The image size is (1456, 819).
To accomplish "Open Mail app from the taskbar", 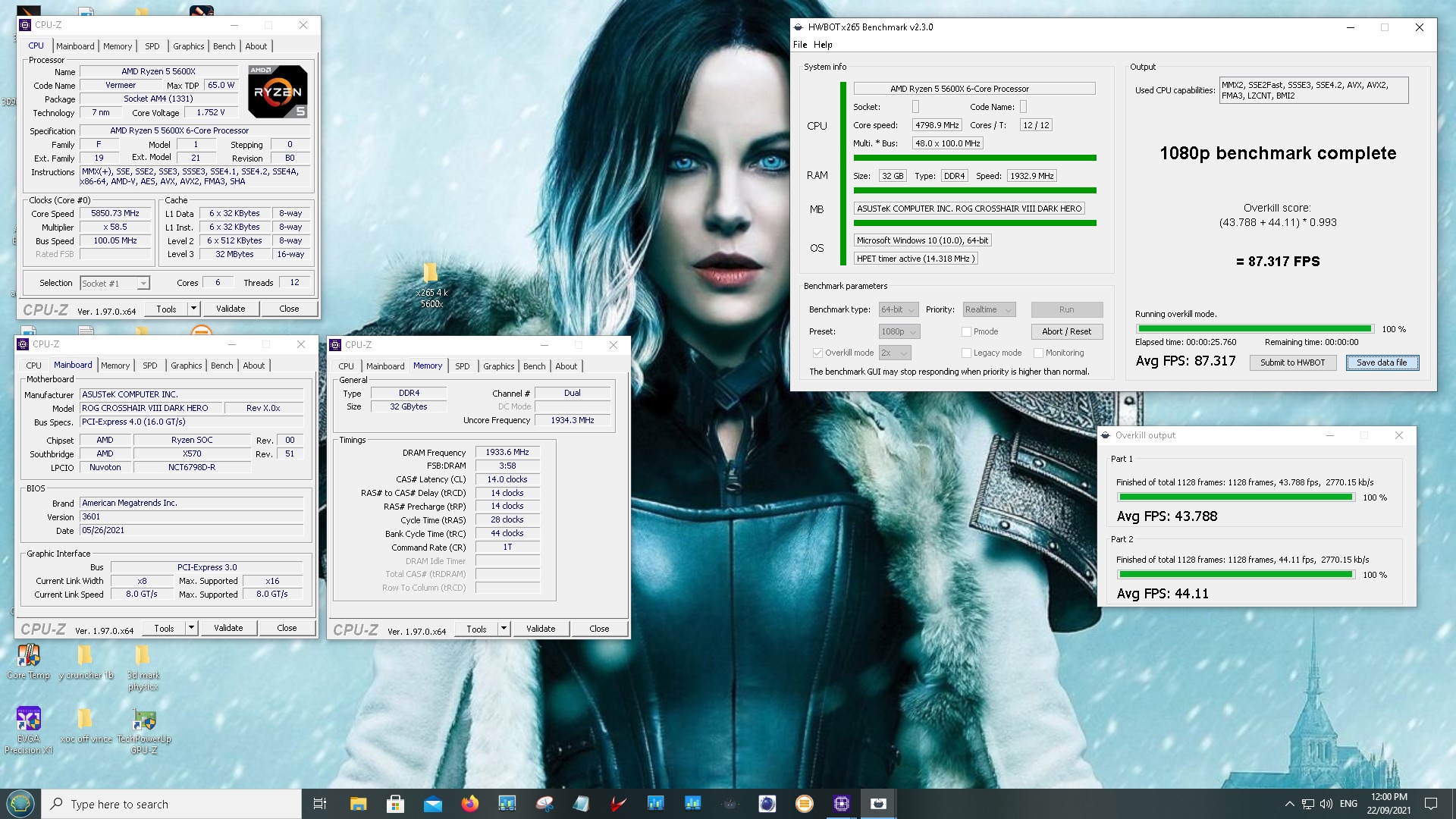I will (432, 804).
